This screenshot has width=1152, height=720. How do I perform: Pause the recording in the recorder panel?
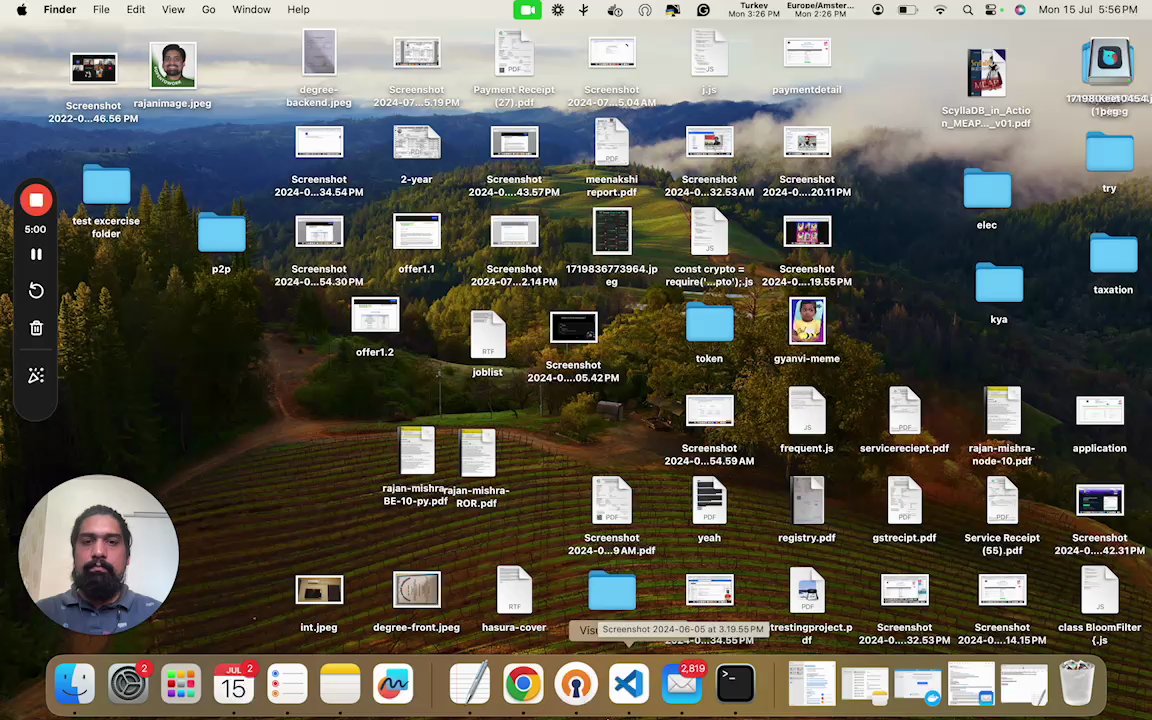click(36, 255)
